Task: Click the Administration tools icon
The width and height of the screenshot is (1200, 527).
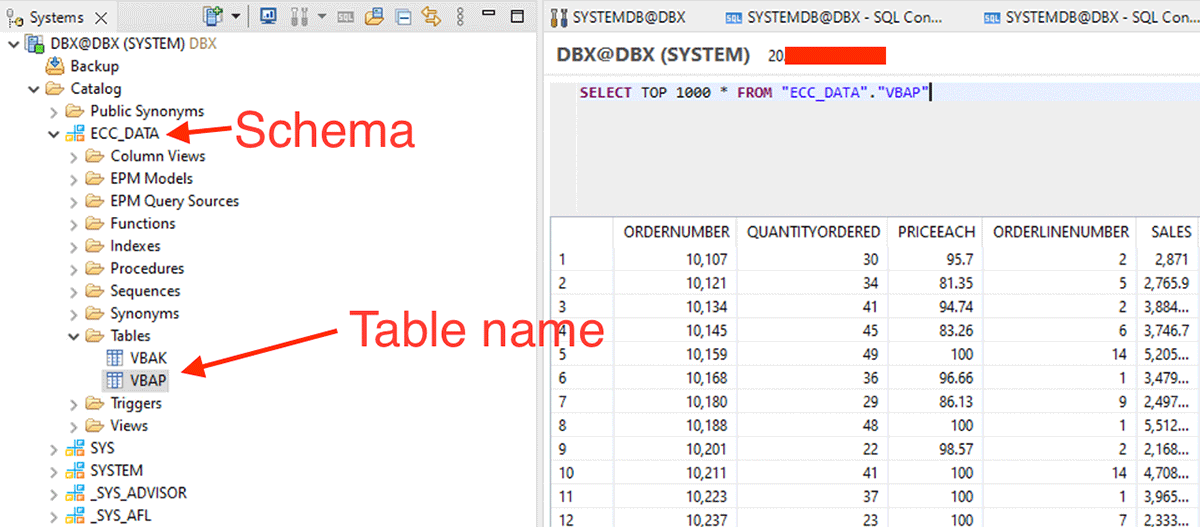Action: coord(297,16)
